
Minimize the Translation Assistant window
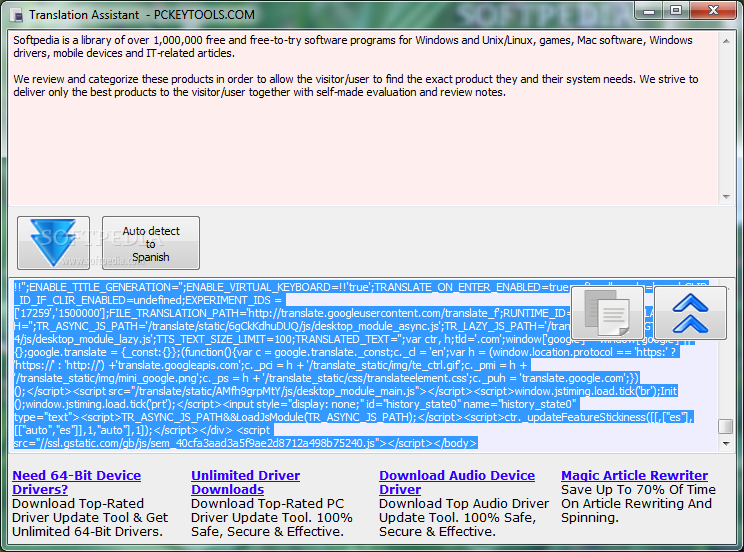point(649,10)
